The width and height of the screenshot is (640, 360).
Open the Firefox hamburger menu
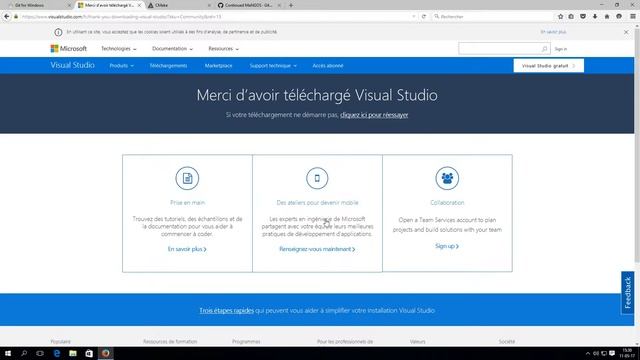pos(633,17)
